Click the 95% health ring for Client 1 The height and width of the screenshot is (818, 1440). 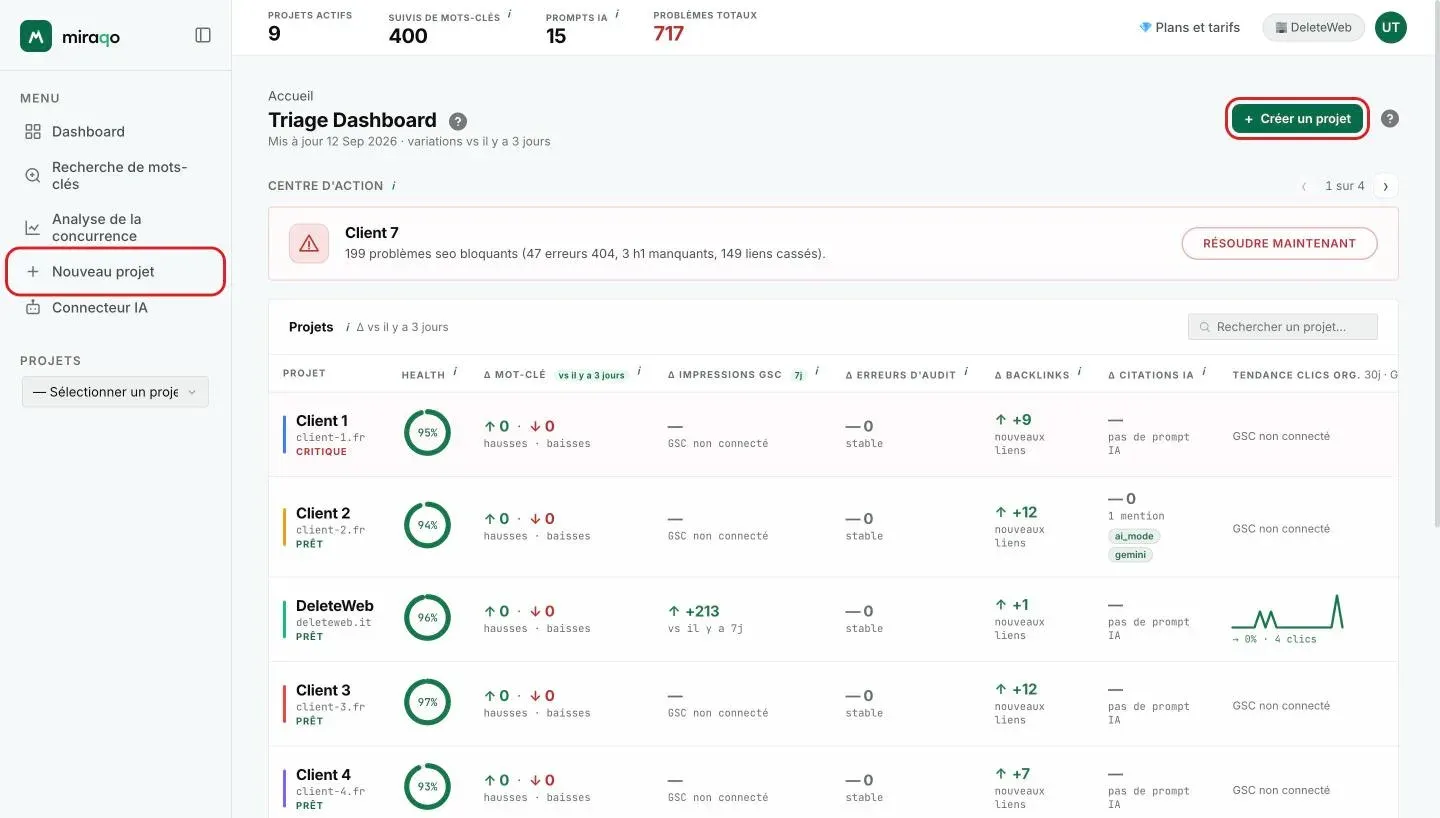[427, 433]
